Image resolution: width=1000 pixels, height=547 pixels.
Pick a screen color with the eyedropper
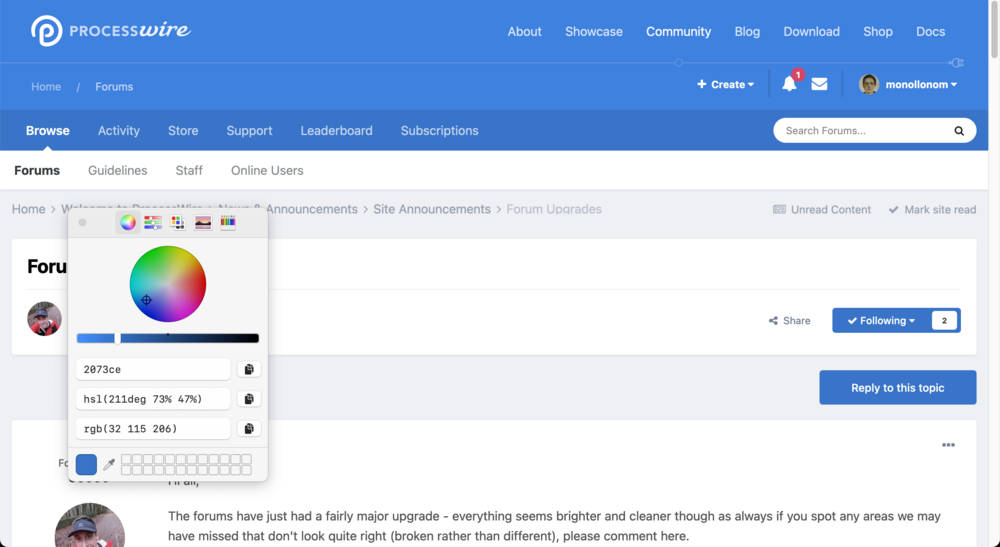(x=109, y=464)
